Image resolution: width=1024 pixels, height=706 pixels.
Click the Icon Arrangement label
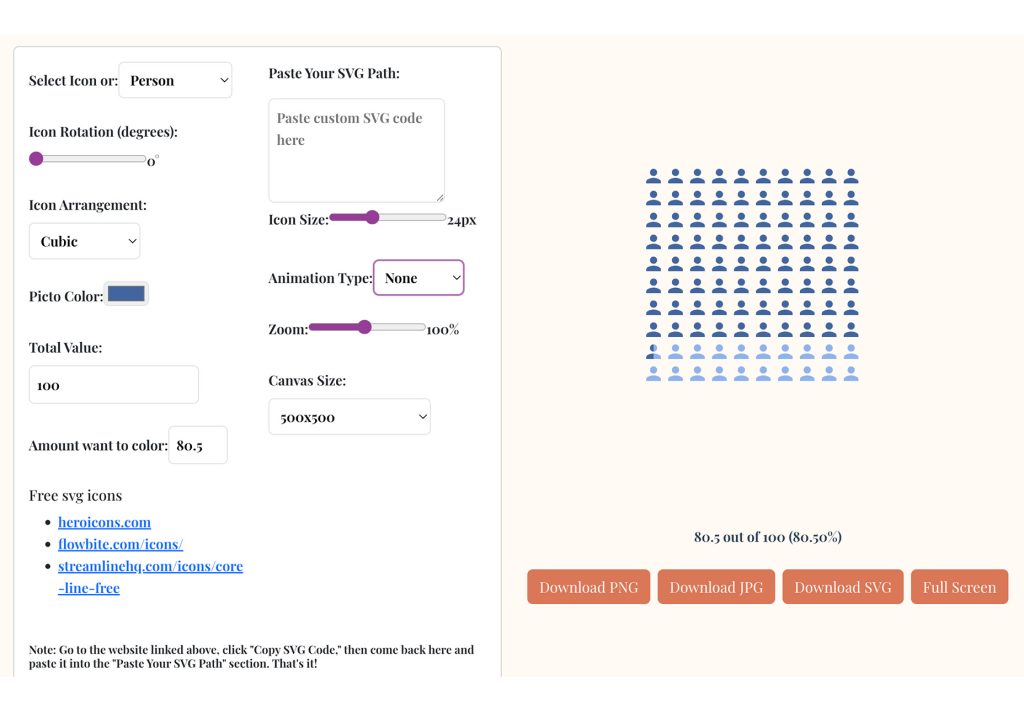88,205
